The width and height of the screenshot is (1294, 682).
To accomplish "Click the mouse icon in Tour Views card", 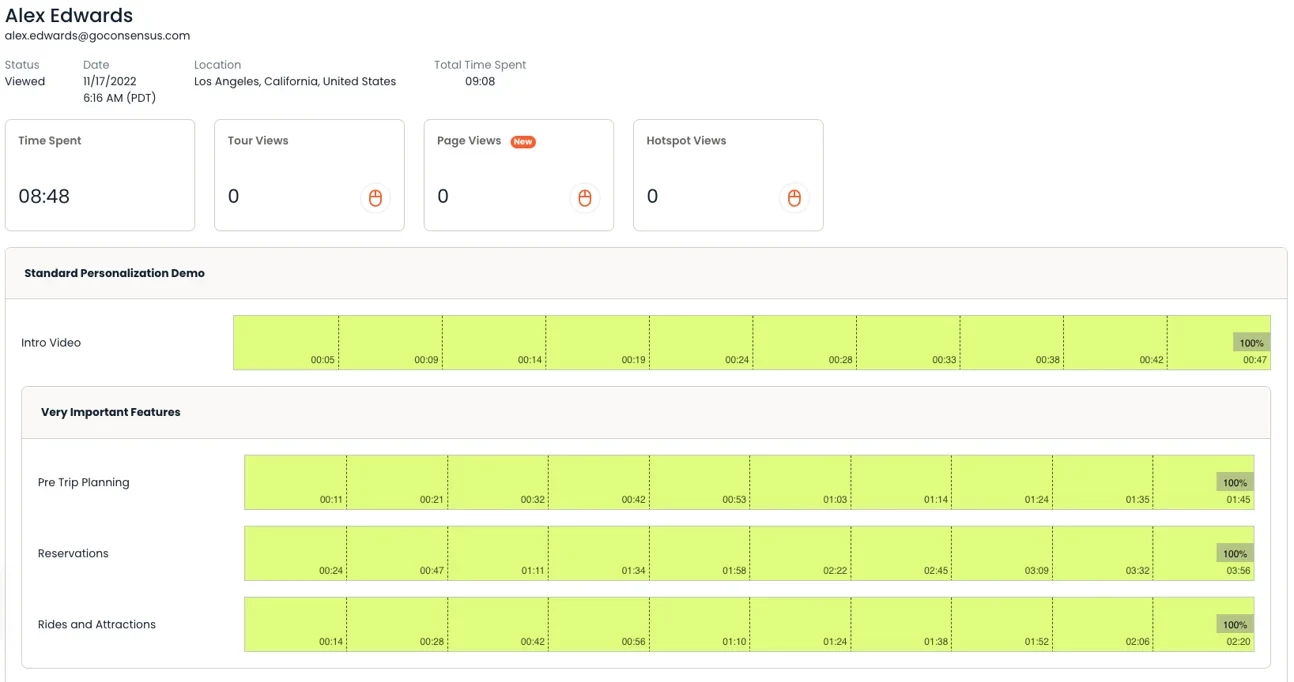I will coord(376,198).
